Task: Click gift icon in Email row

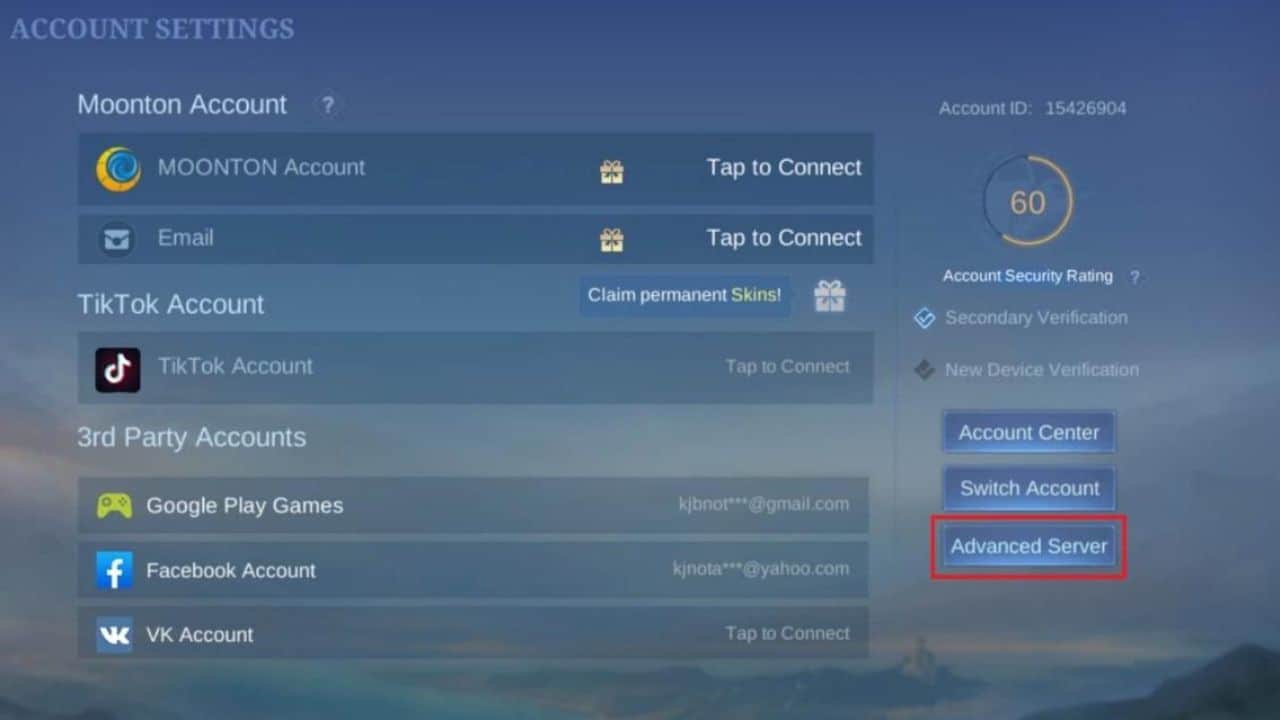Action: [612, 240]
